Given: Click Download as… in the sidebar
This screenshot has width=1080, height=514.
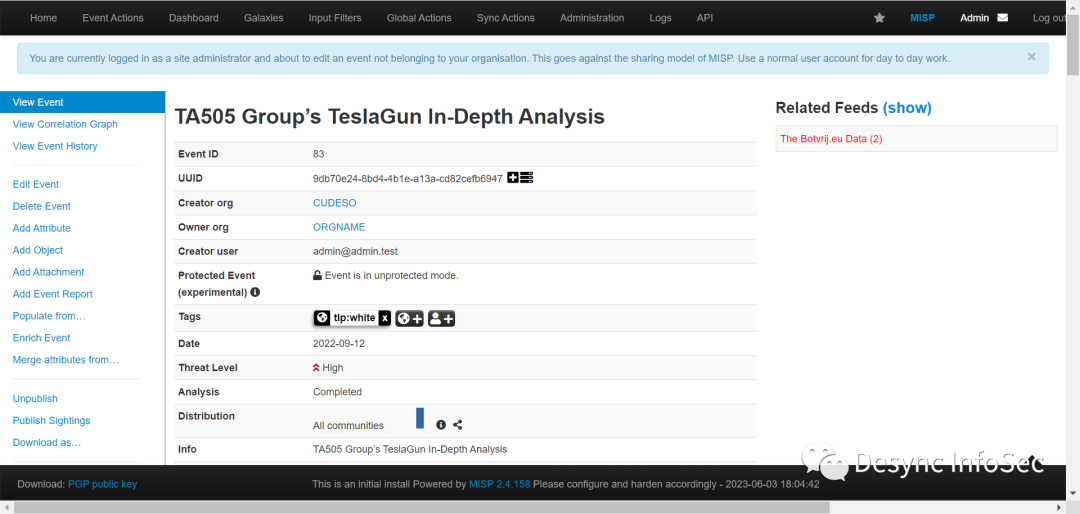Looking at the screenshot, I should click(47, 442).
